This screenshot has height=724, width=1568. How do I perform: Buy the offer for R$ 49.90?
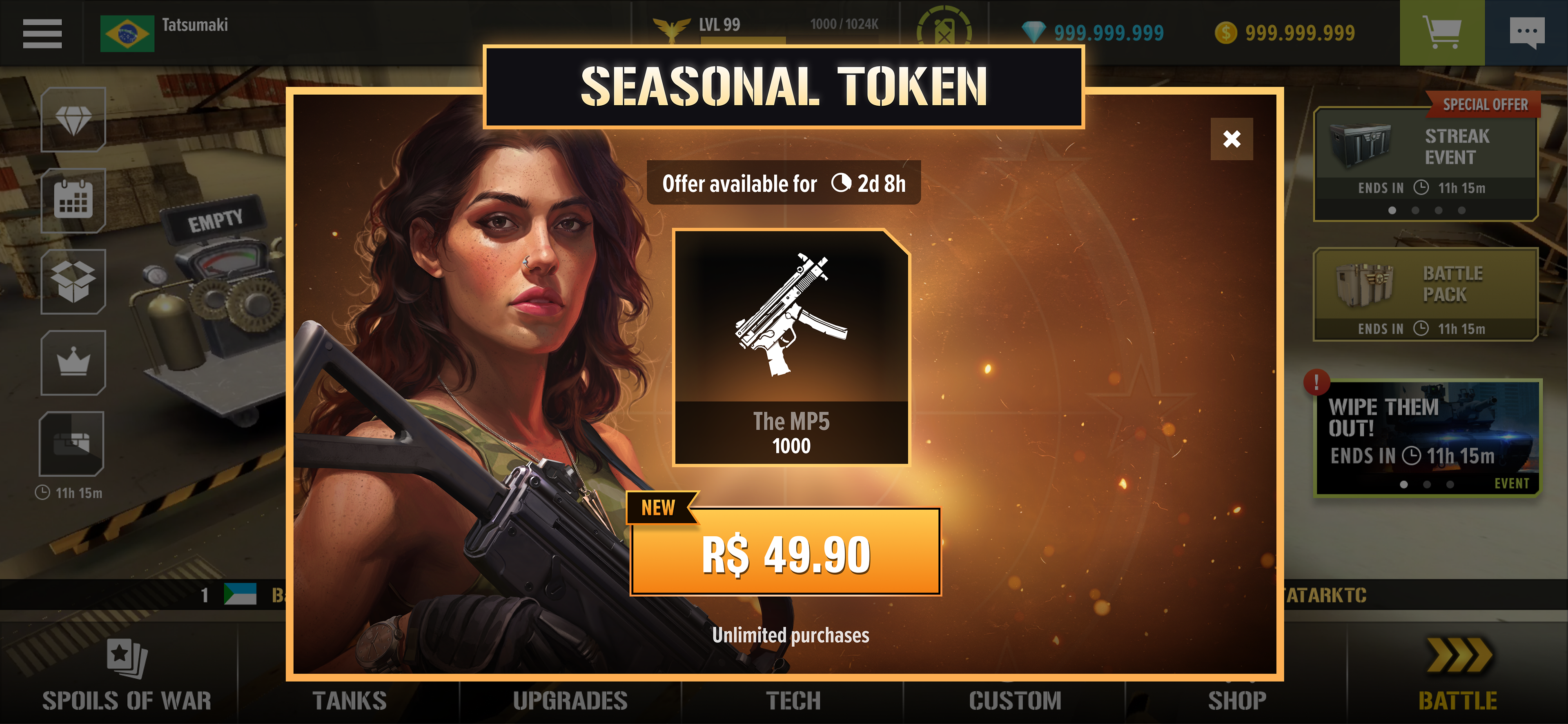[x=786, y=553]
